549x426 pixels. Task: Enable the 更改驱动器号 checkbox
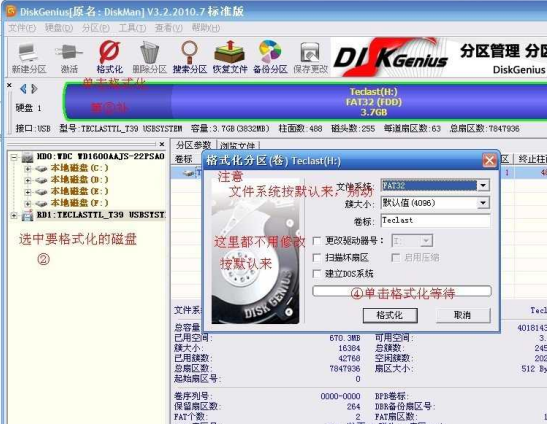point(317,241)
